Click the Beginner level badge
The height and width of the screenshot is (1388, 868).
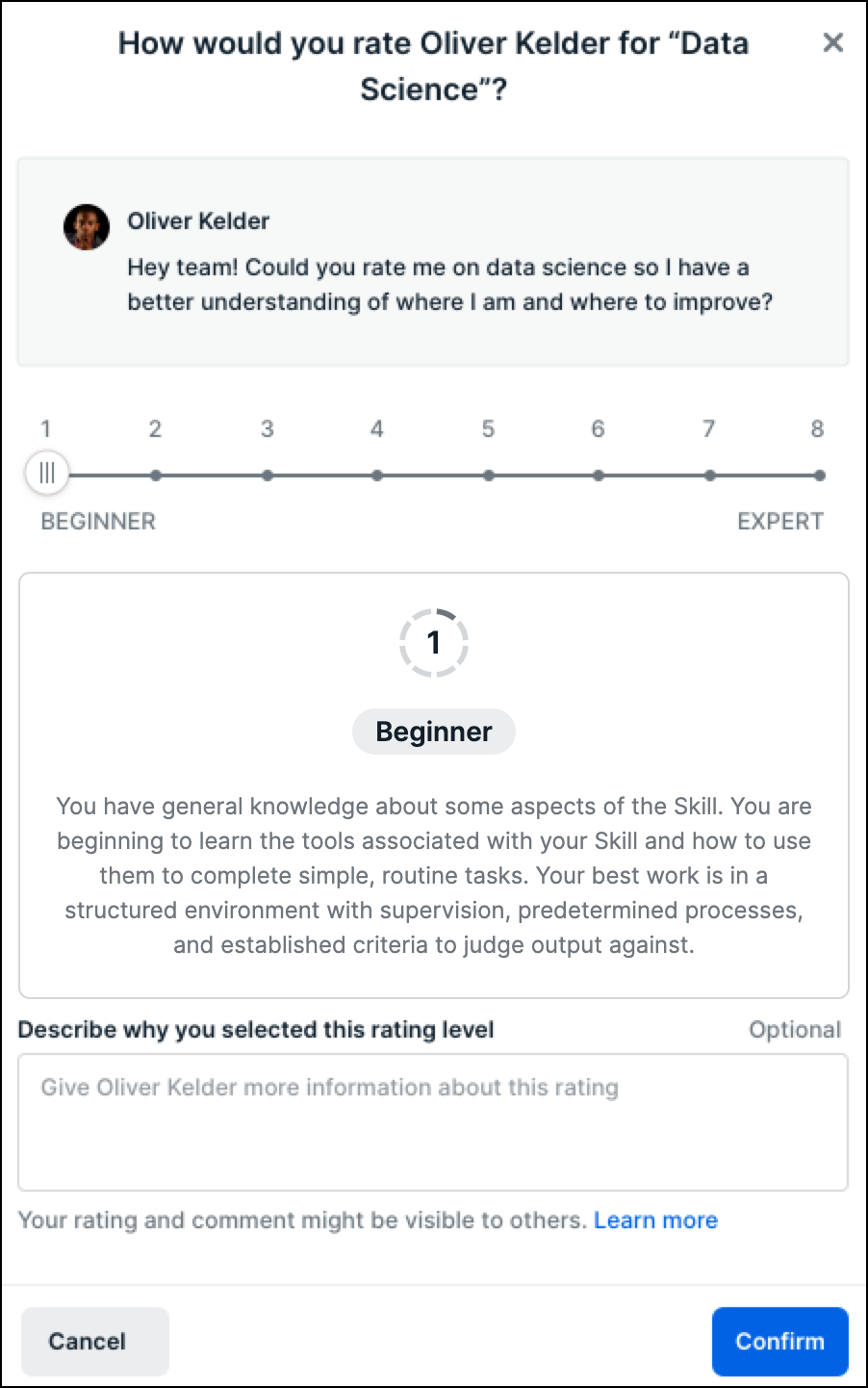434,732
